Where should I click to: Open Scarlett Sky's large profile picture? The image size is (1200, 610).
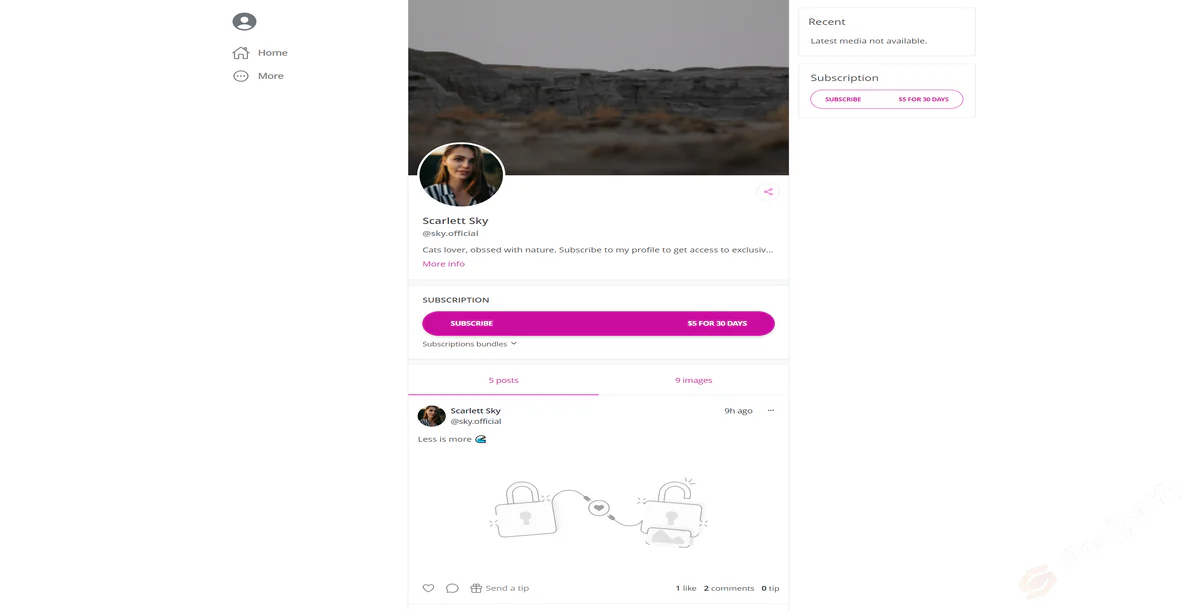pyautogui.click(x=461, y=176)
